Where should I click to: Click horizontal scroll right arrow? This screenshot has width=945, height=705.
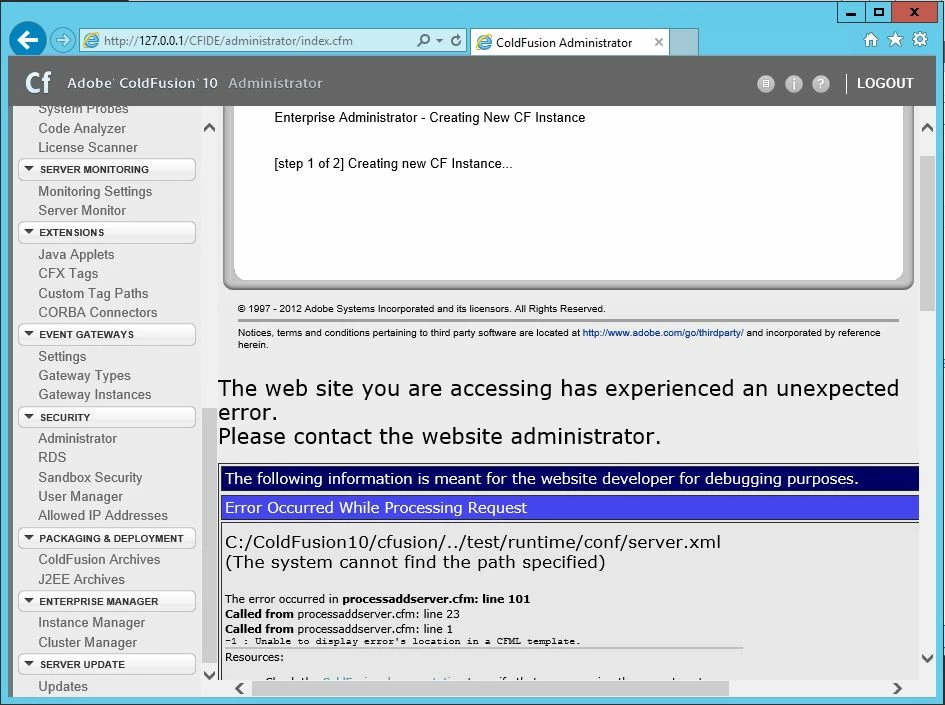(897, 688)
